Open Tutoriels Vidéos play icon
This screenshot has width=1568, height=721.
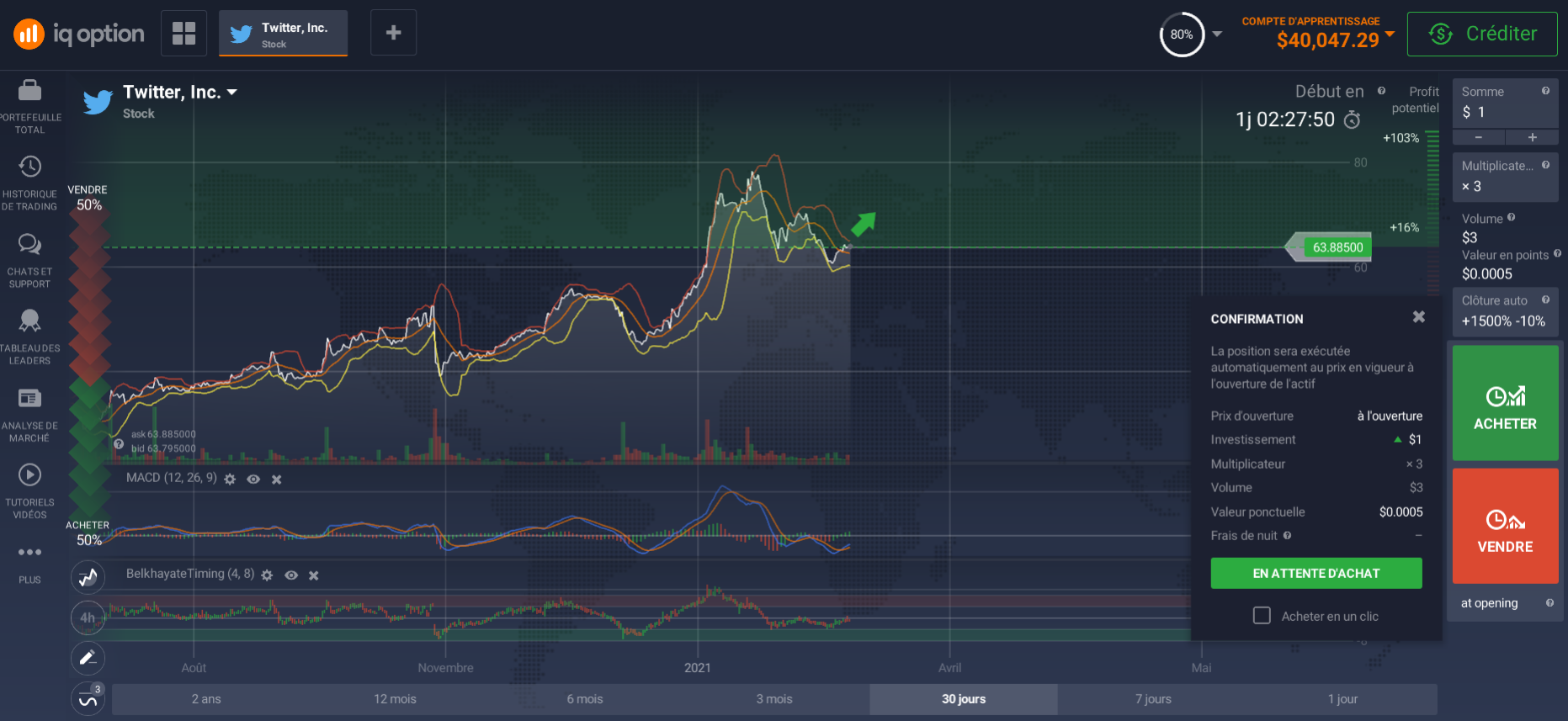[x=30, y=474]
